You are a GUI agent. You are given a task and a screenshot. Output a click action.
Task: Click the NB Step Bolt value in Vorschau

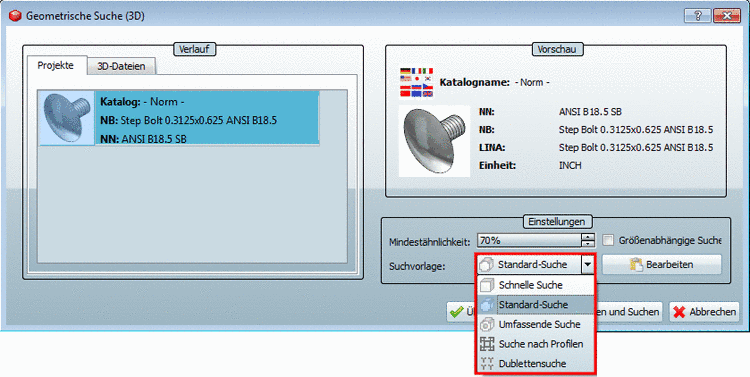click(636, 130)
